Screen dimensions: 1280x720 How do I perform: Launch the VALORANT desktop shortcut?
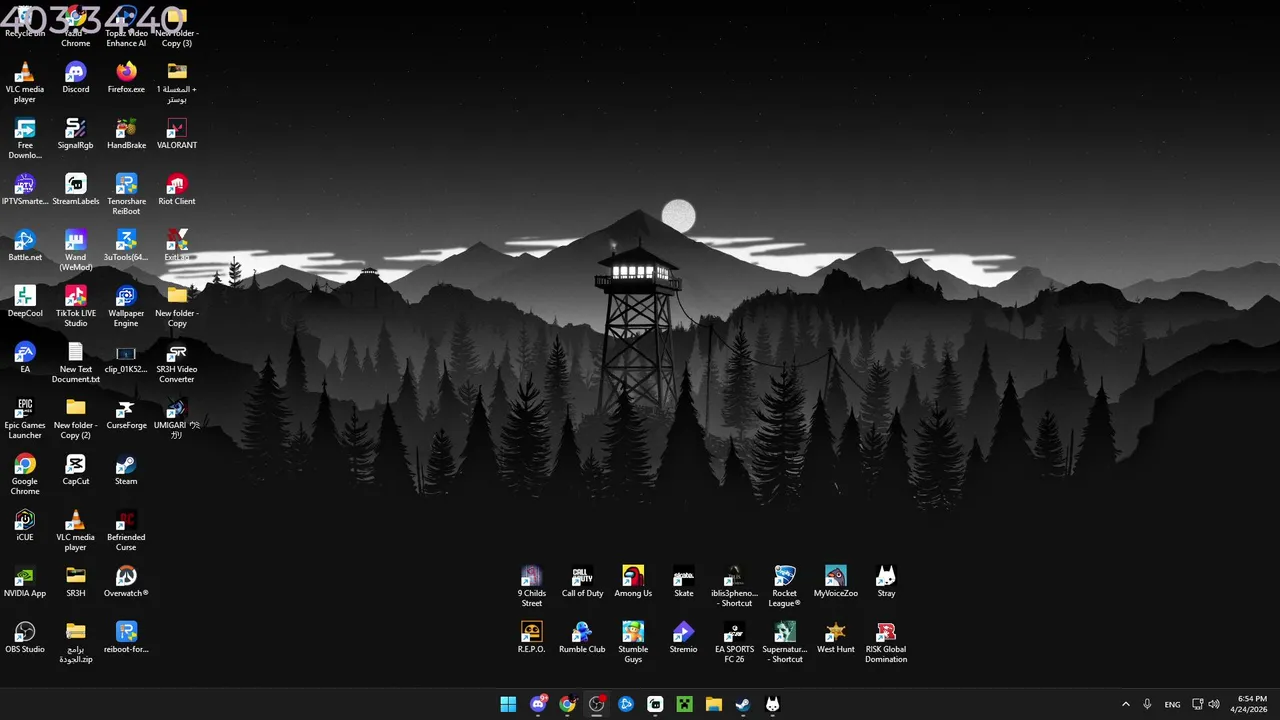click(177, 134)
